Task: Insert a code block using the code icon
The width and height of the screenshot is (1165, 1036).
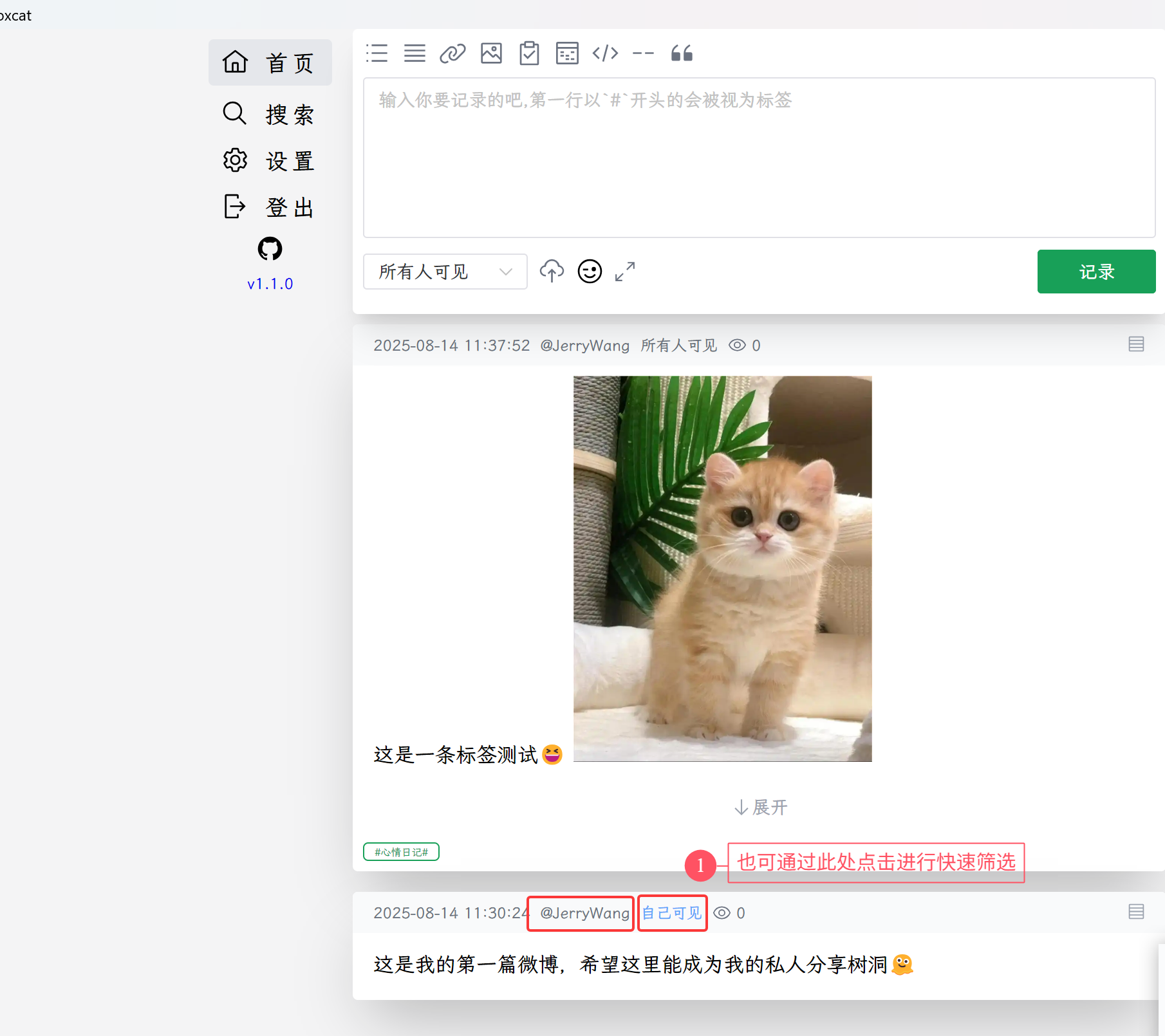Action: click(x=605, y=53)
